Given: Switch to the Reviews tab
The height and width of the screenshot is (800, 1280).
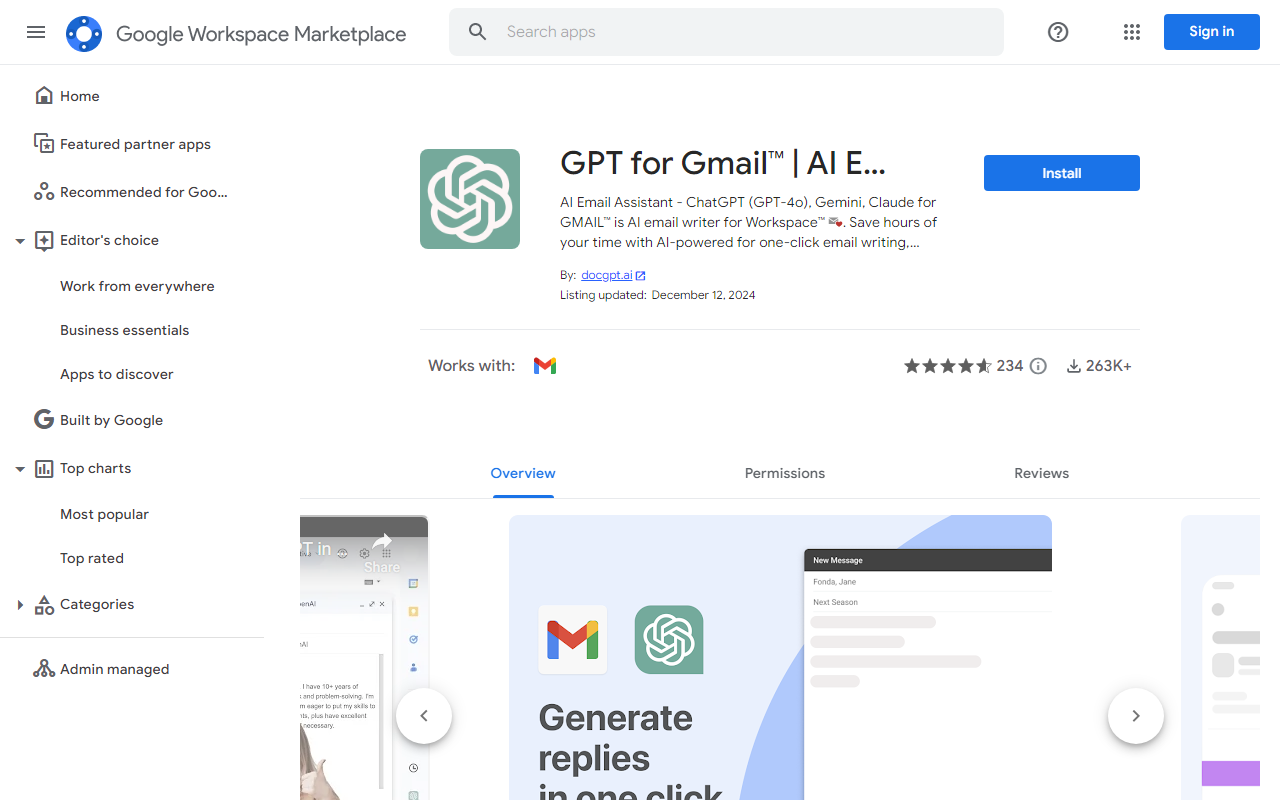Looking at the screenshot, I should click(1041, 474).
